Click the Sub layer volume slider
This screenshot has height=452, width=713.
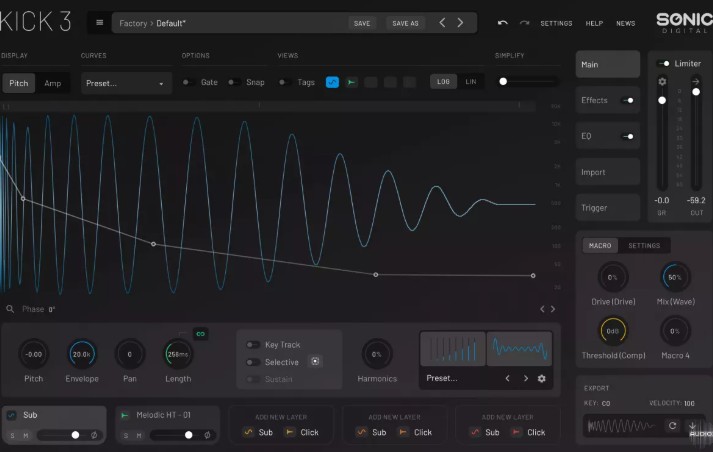(x=75, y=435)
